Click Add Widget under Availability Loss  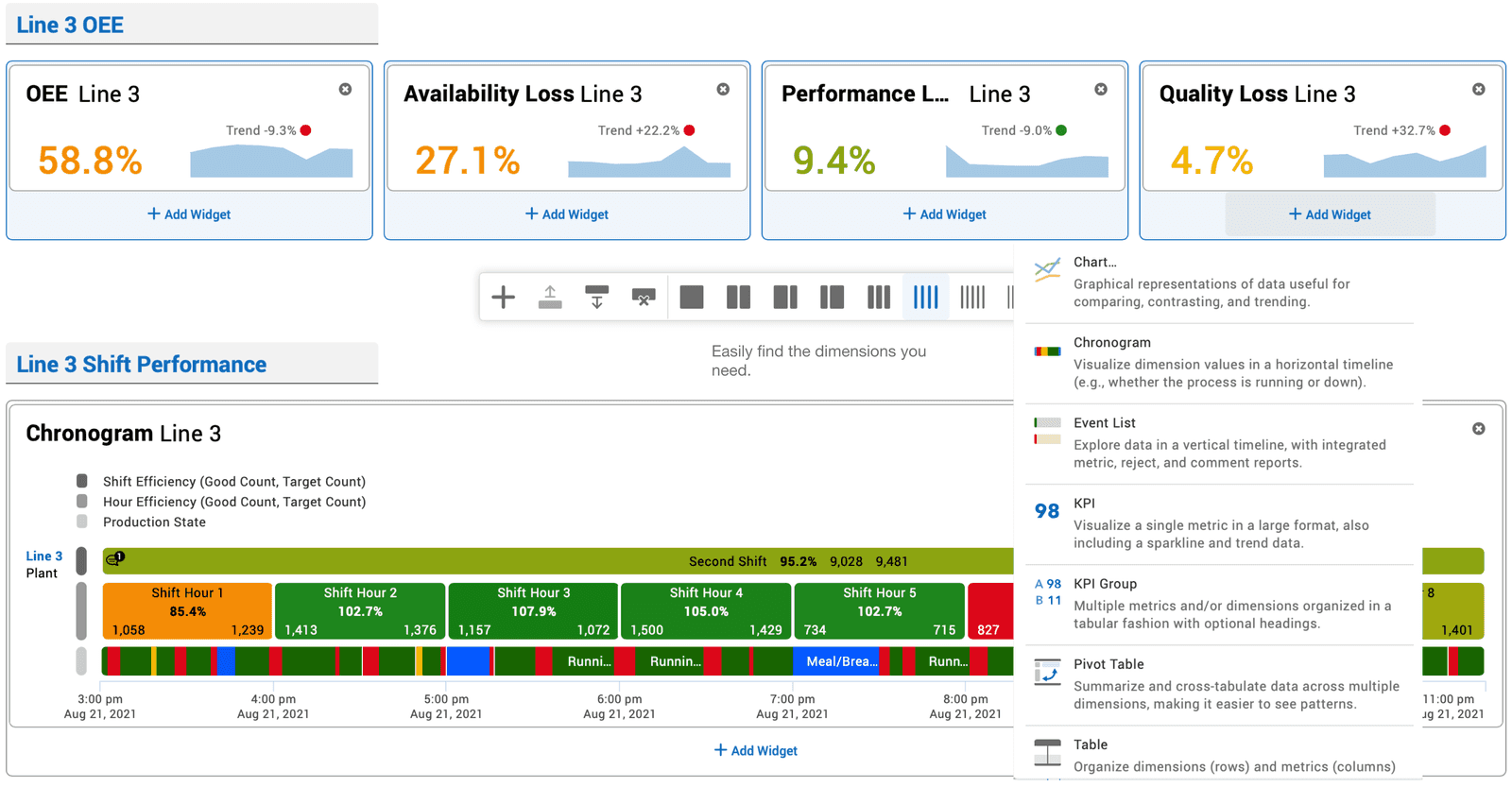(567, 214)
